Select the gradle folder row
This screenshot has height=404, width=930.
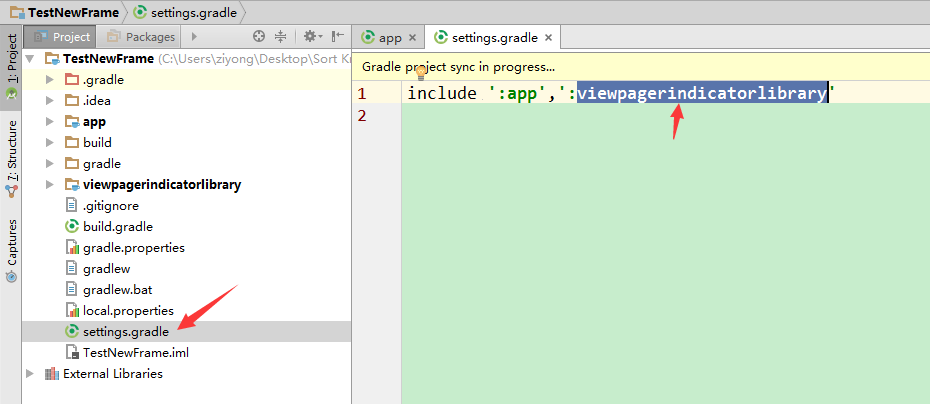coord(187,164)
